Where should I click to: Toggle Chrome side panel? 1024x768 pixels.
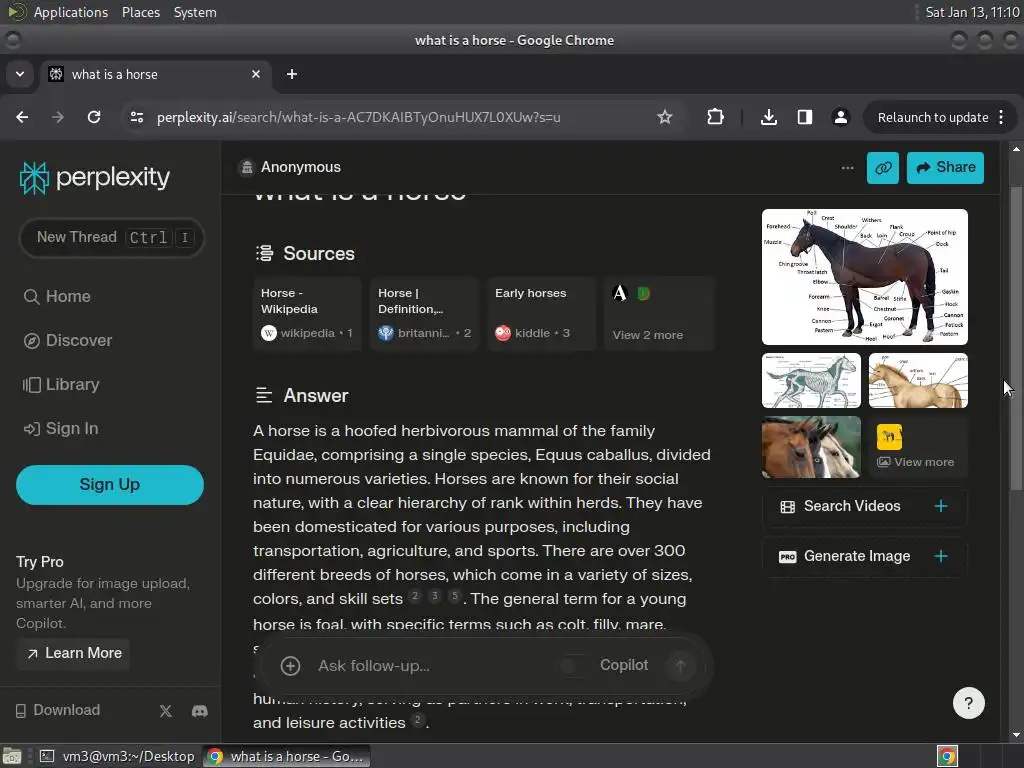(x=805, y=117)
